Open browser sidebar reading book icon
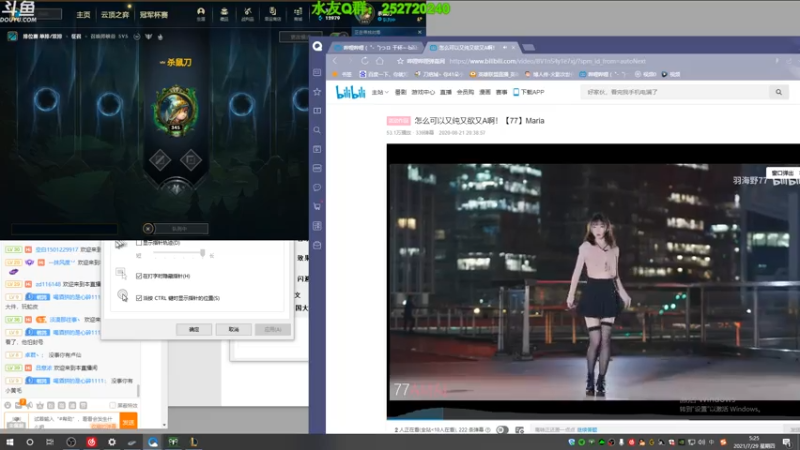The width and height of the screenshot is (800, 450). [317, 111]
